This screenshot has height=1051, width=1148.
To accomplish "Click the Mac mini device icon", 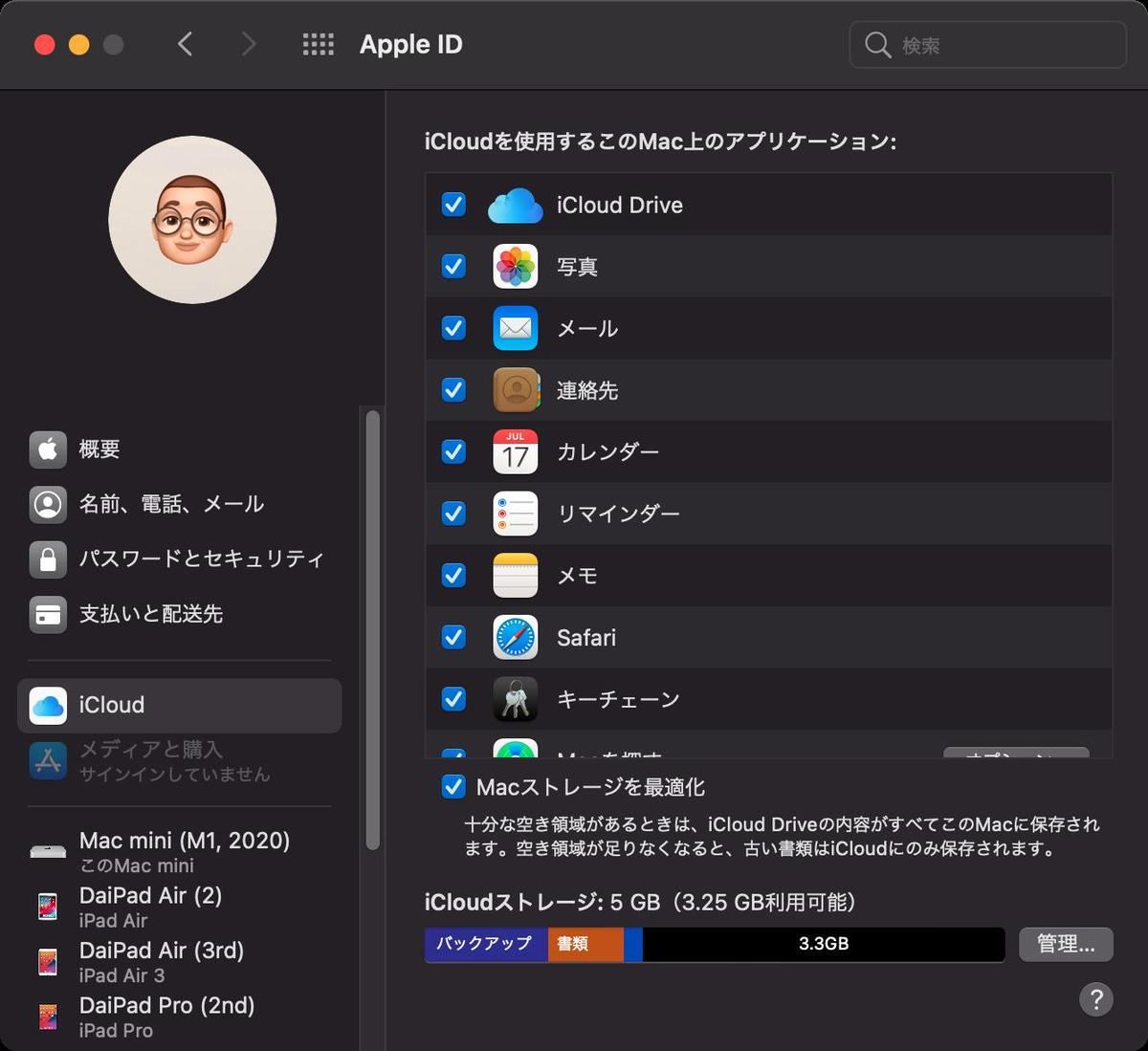I will 48,851.
